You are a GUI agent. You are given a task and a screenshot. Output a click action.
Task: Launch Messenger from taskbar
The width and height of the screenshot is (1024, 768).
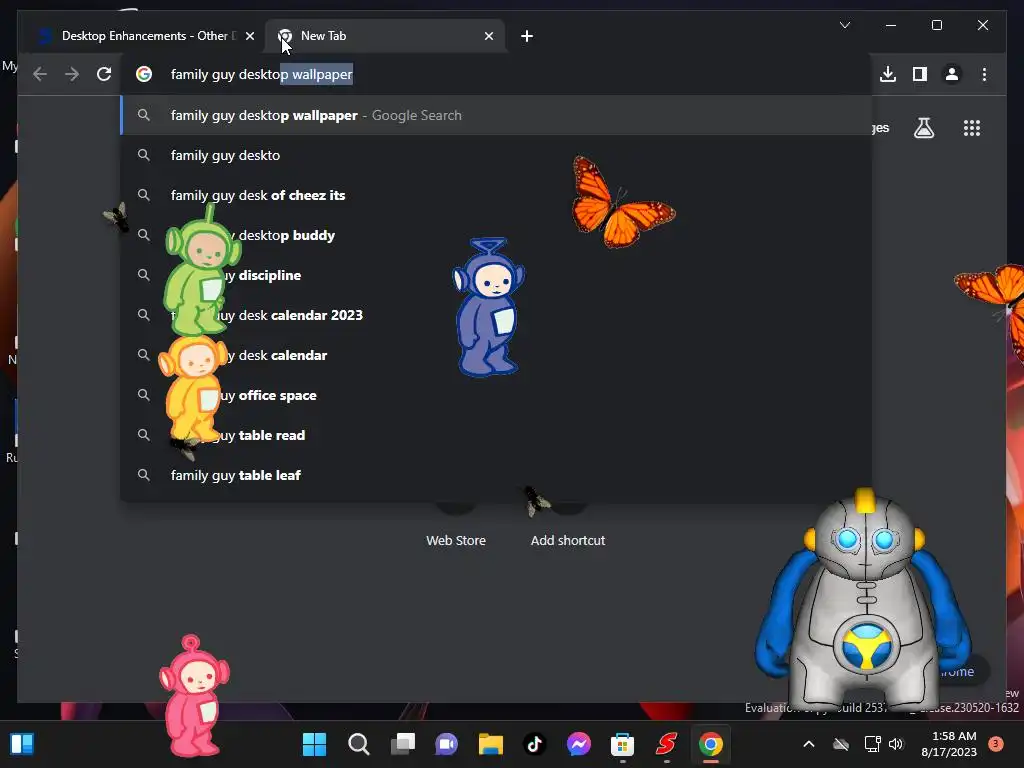click(579, 744)
